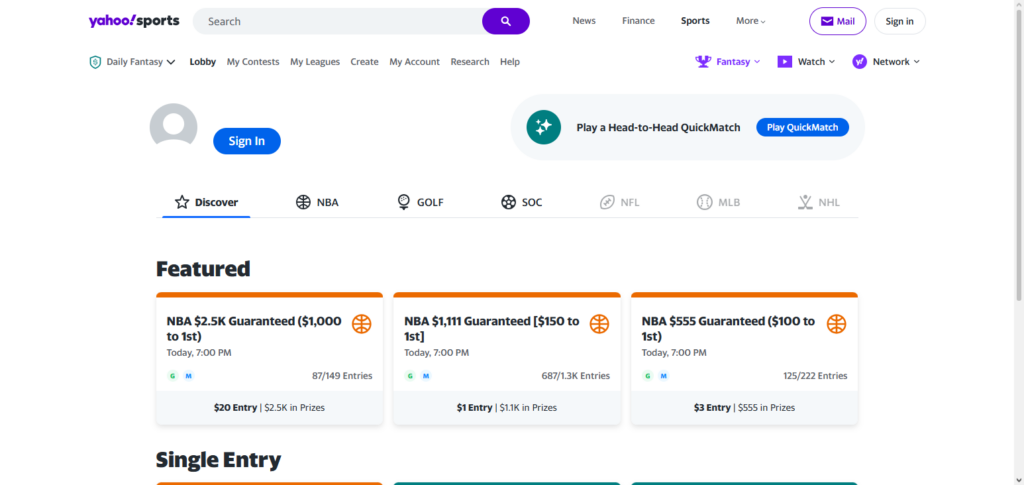Click basketball icon on NBA $1,111 card
This screenshot has width=1024, height=485.
click(600, 324)
